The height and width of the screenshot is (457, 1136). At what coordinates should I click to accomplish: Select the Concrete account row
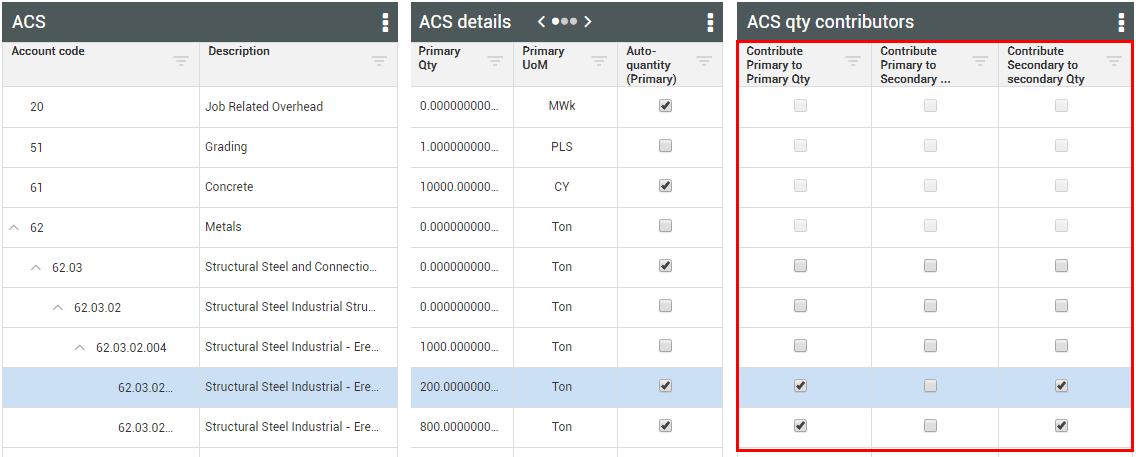229,187
